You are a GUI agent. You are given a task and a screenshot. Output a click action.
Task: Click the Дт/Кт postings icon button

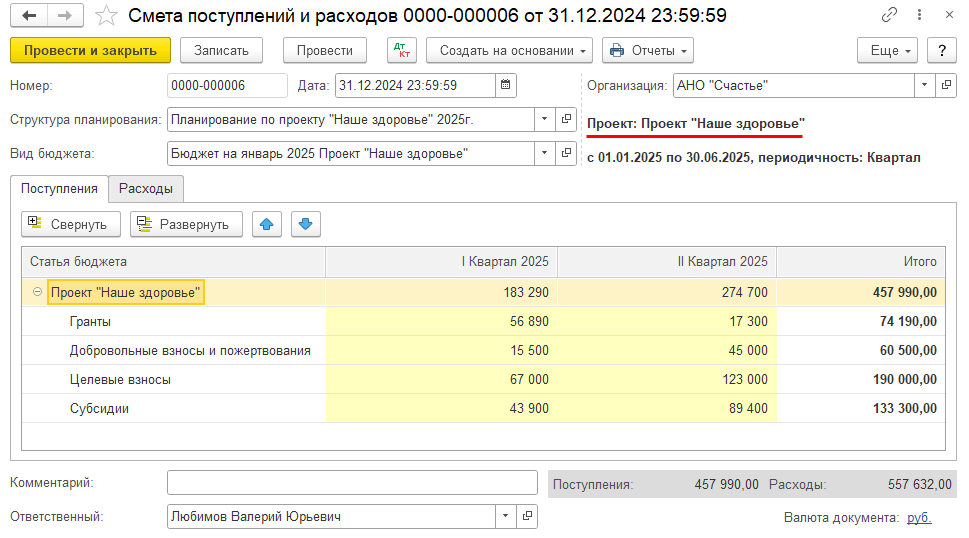pyautogui.click(x=402, y=51)
